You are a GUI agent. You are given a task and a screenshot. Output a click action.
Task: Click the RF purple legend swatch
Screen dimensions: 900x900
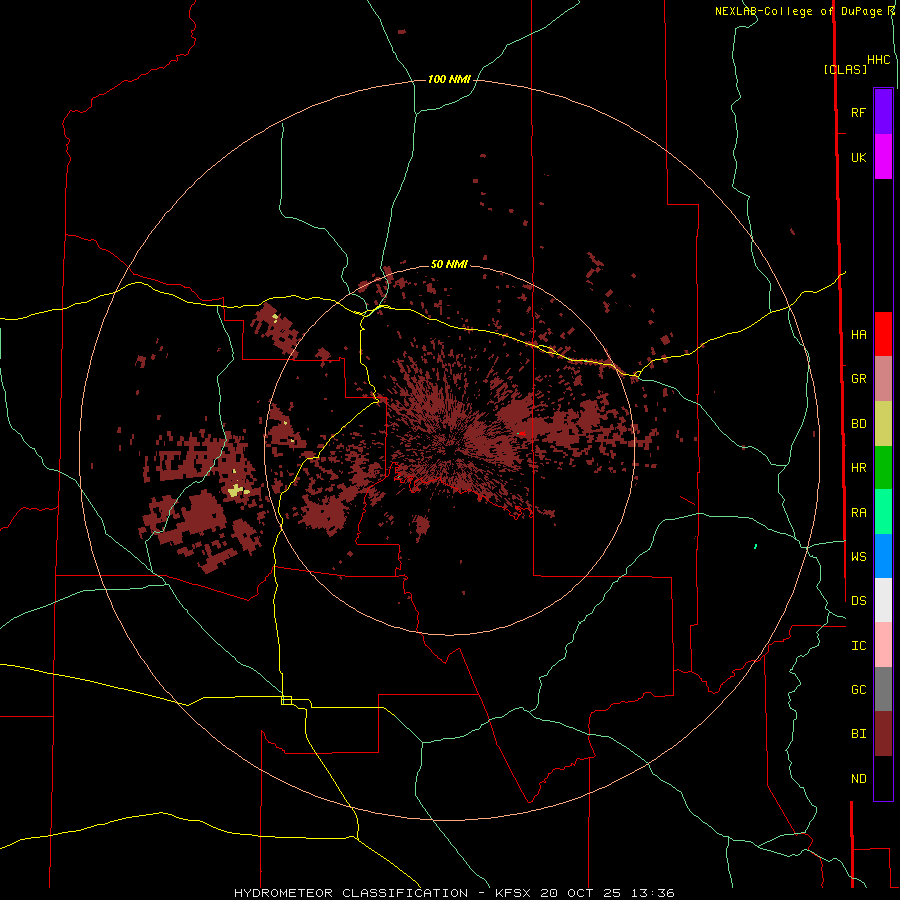(883, 112)
